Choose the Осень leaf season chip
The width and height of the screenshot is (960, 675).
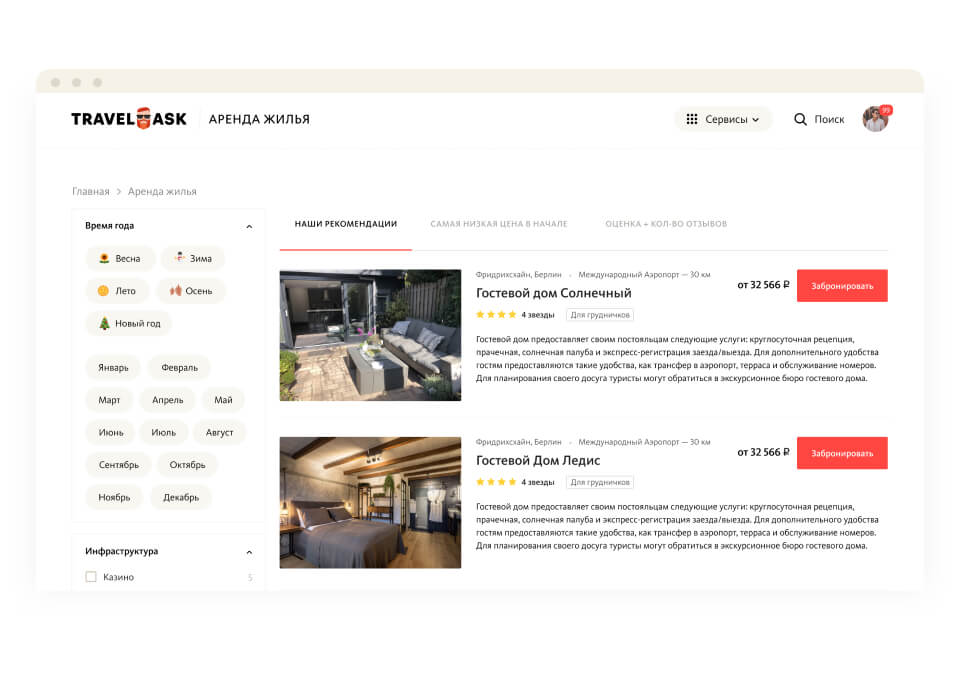(190, 291)
